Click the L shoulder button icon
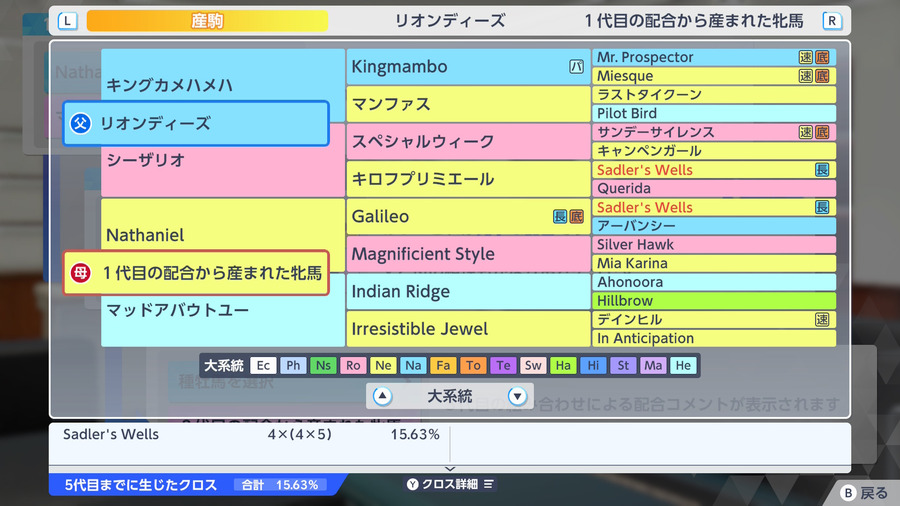 (x=68, y=21)
